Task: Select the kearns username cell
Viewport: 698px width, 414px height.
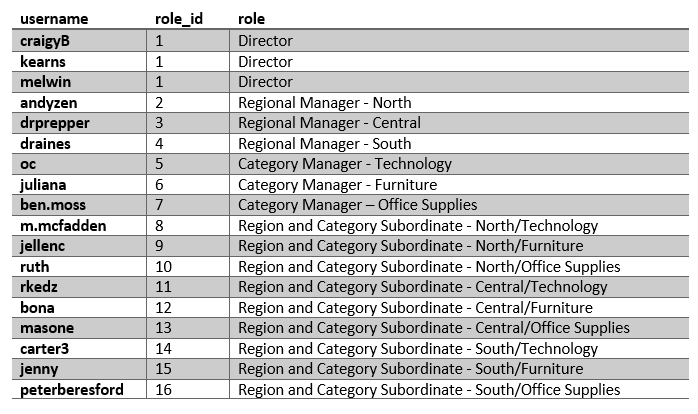Action: tap(43, 61)
